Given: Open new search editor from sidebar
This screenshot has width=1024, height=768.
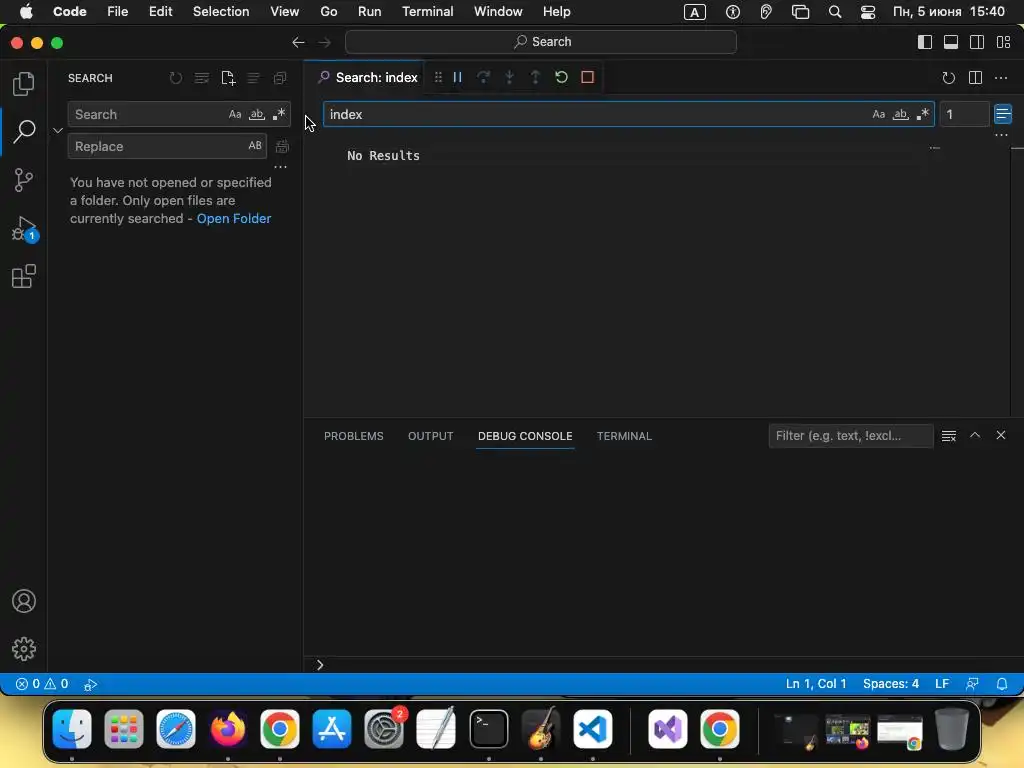Looking at the screenshot, I should [x=228, y=78].
